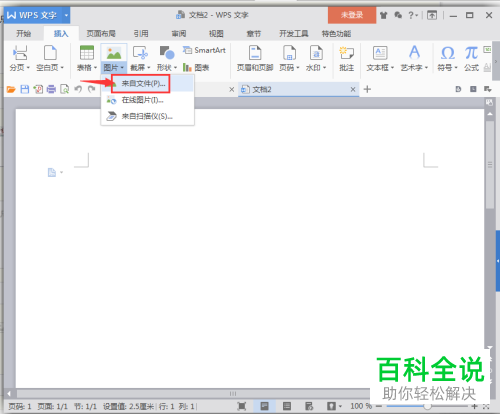The width and height of the screenshot is (500, 414).
Task: Open the 开发工具 ribbon tab
Action: (294, 34)
